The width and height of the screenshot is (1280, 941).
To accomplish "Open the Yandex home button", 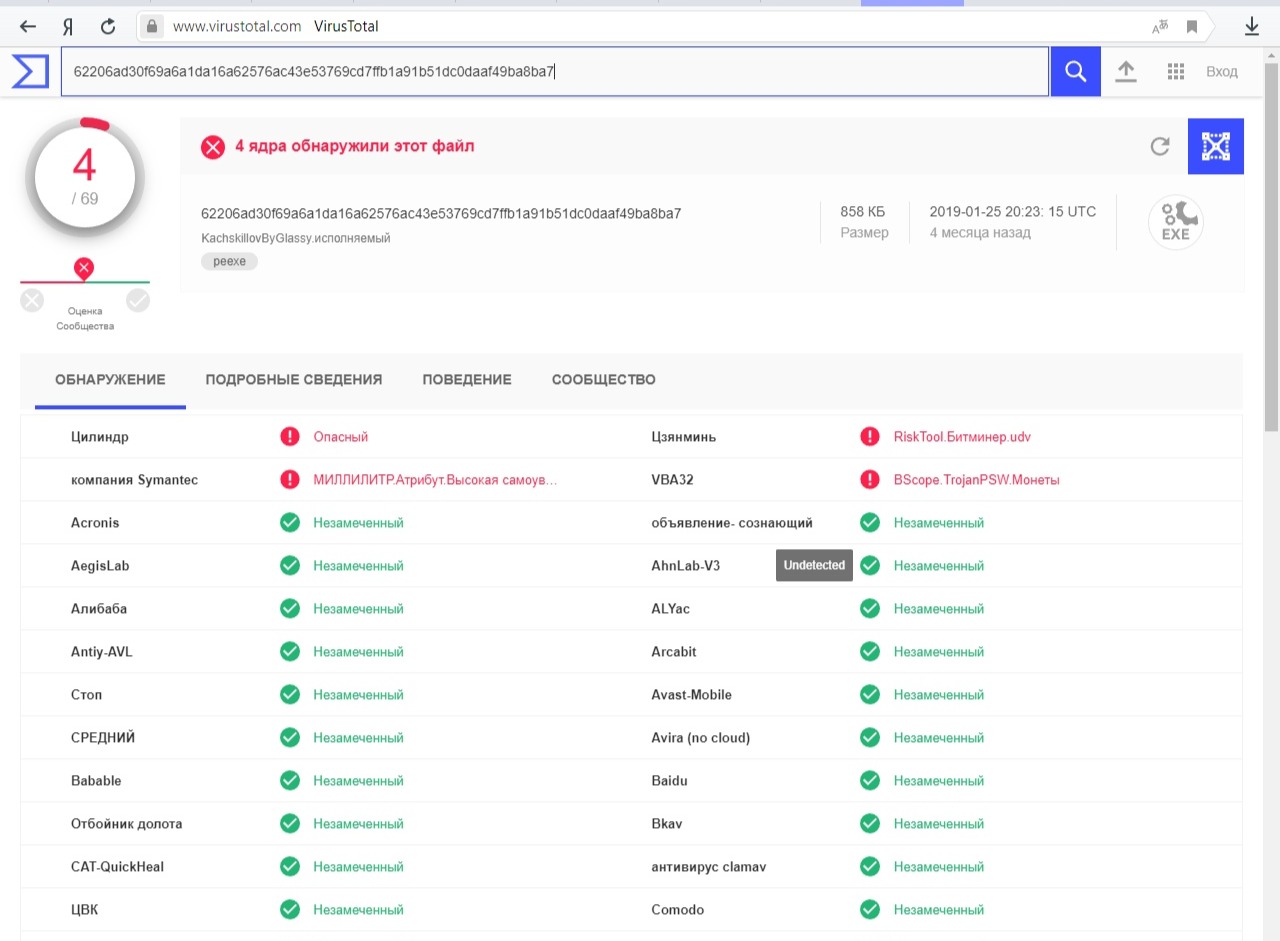I will pos(67,27).
